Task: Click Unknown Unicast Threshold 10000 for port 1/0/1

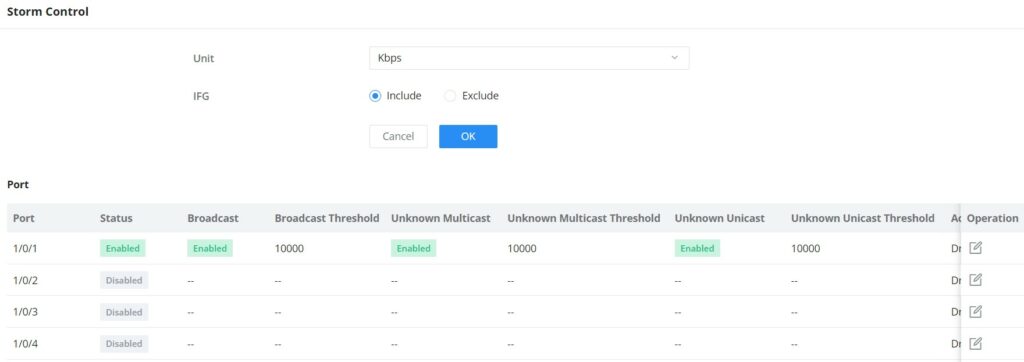Action: 805,248
